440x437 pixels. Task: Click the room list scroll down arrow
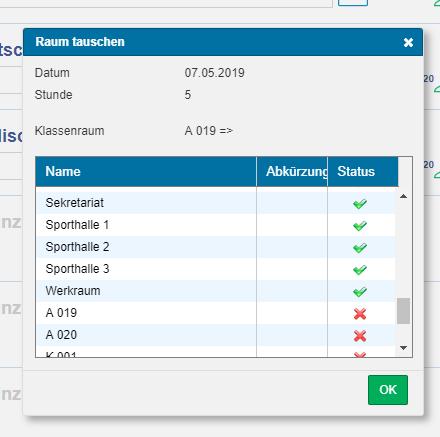(x=403, y=348)
